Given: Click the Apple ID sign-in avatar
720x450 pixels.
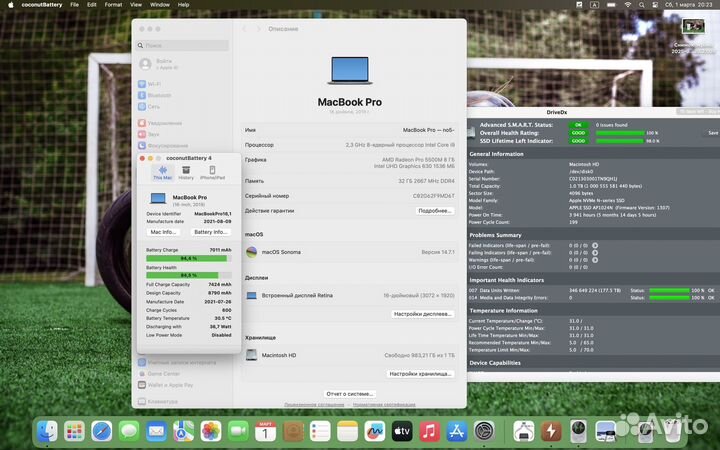Looking at the screenshot, I should click(x=146, y=64).
